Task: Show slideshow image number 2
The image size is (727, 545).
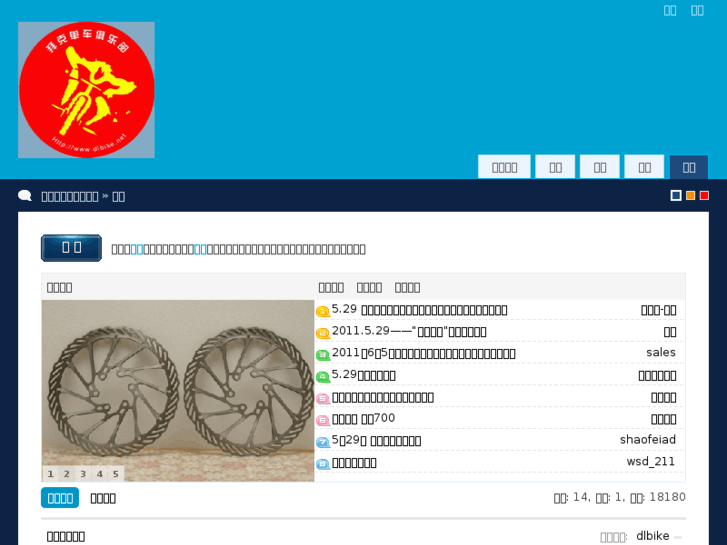Action: click(67, 474)
